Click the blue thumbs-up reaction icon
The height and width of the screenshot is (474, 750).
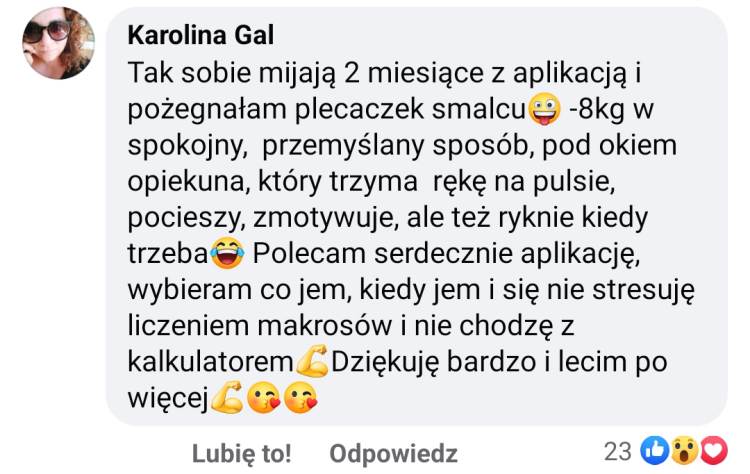[x=654, y=451]
